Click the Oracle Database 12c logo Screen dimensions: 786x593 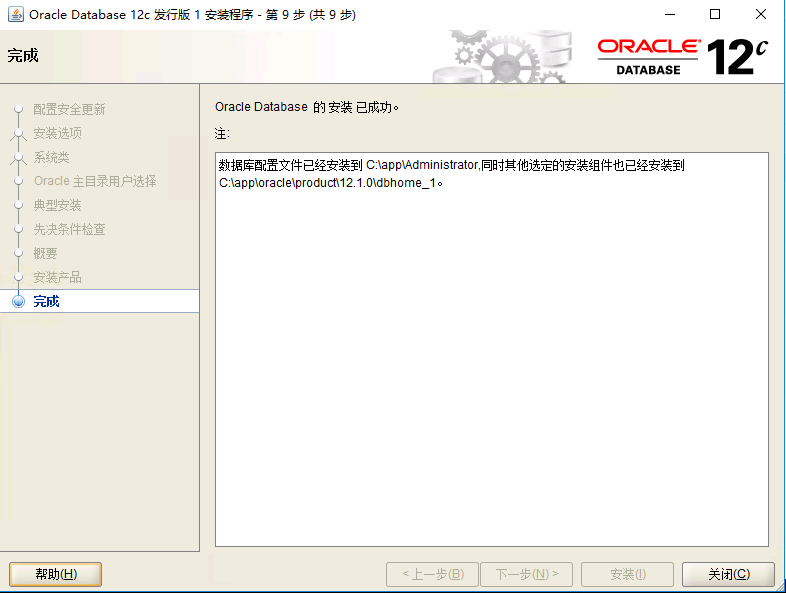[x=683, y=56]
